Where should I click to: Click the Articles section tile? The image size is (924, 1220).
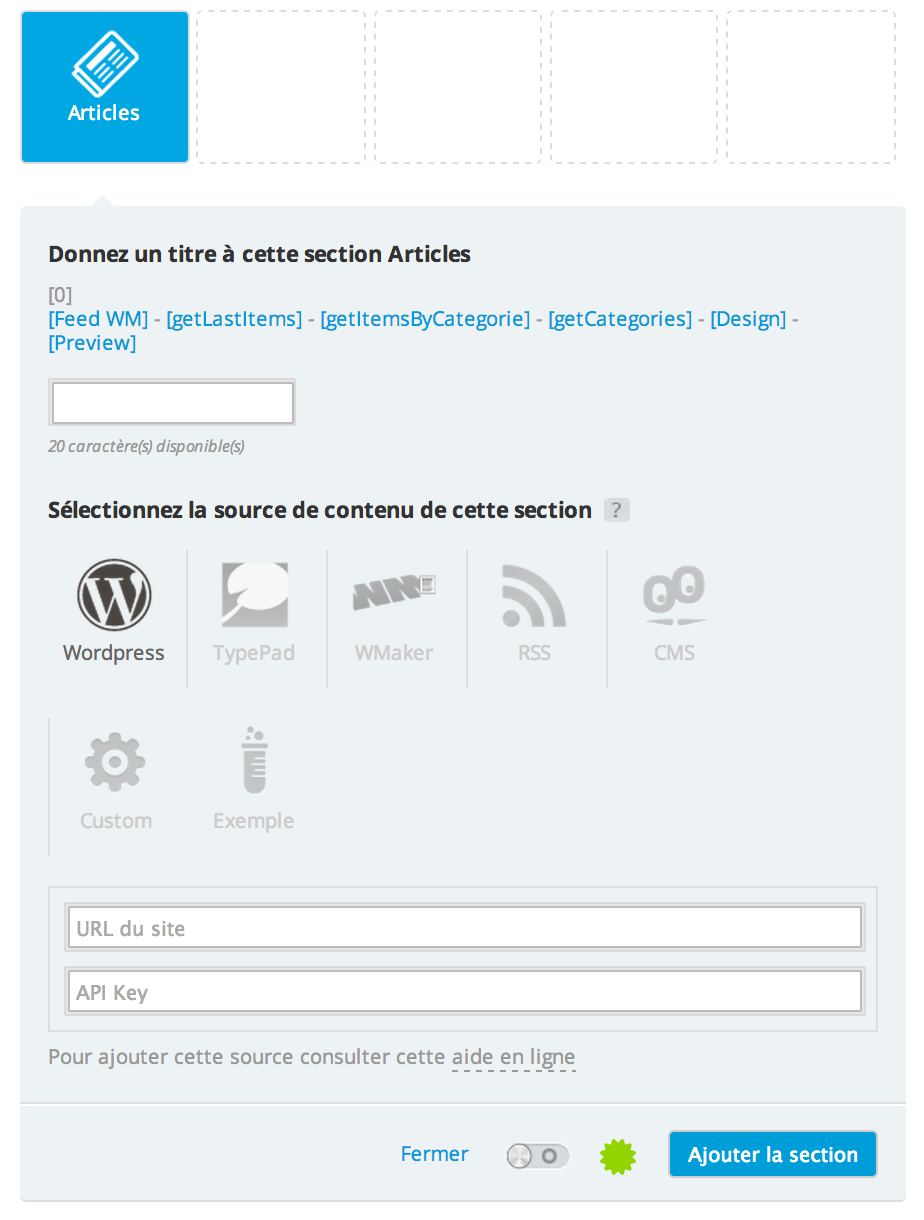pyautogui.click(x=105, y=87)
